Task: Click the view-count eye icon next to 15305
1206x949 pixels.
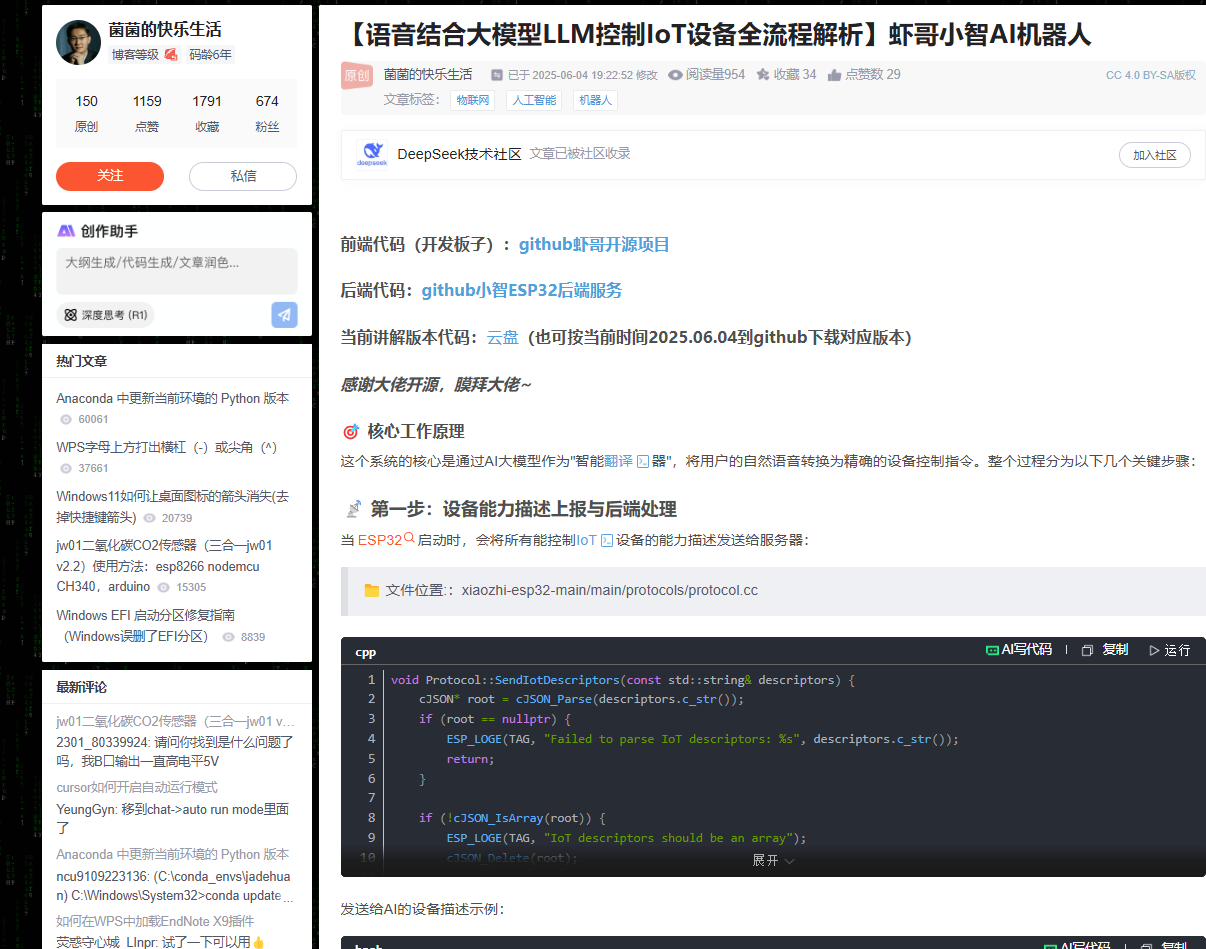Action: point(163,587)
